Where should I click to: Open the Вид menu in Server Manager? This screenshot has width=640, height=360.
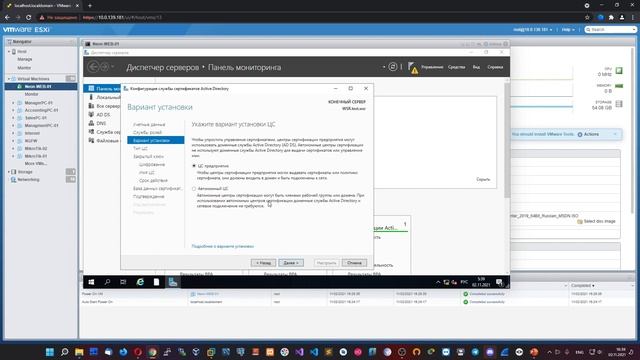pyautogui.click(x=476, y=67)
